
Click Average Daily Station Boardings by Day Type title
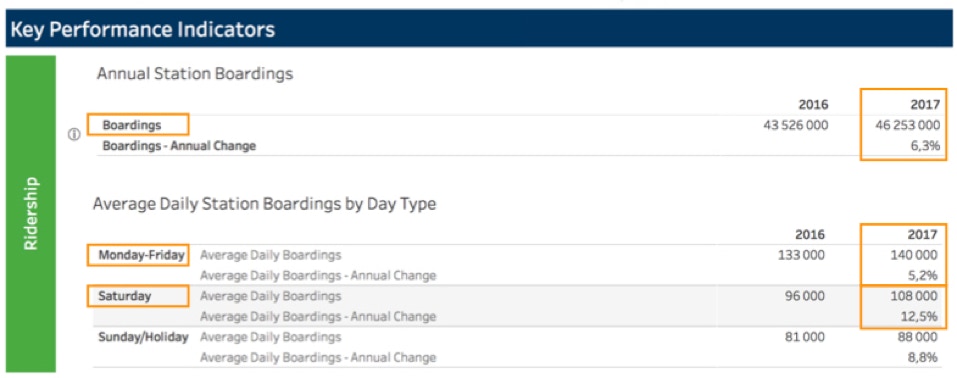tap(264, 204)
